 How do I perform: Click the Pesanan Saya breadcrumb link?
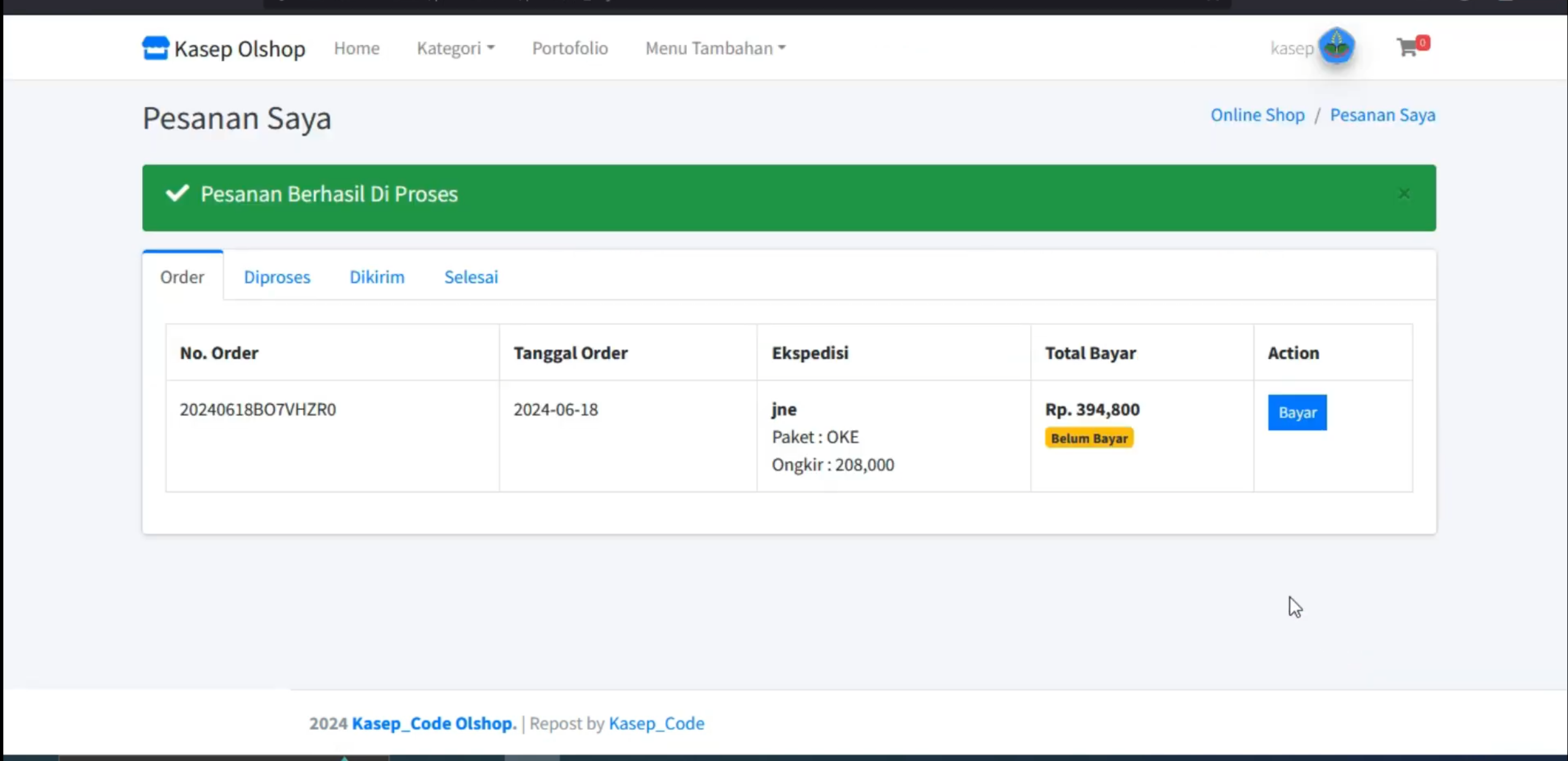pyautogui.click(x=1382, y=115)
